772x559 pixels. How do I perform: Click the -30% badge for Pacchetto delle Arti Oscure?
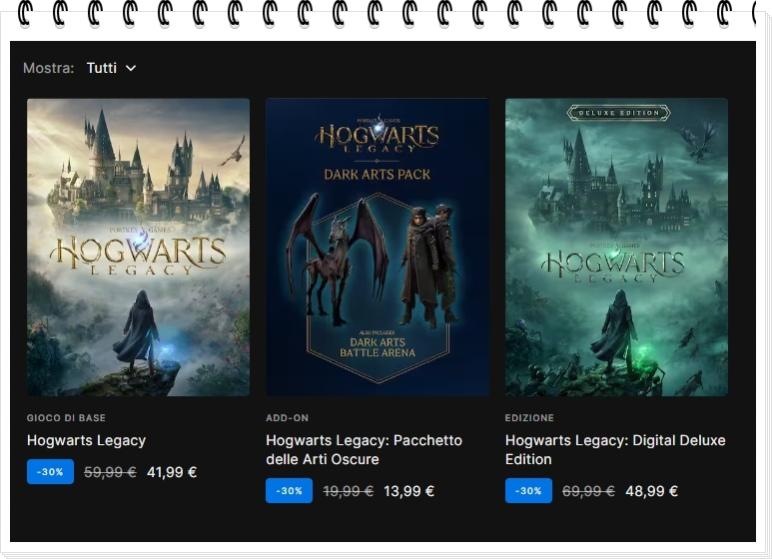289,491
